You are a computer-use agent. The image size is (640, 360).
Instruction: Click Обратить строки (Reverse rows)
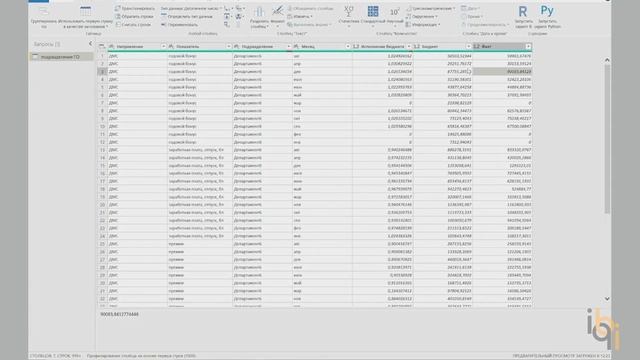click(134, 16)
